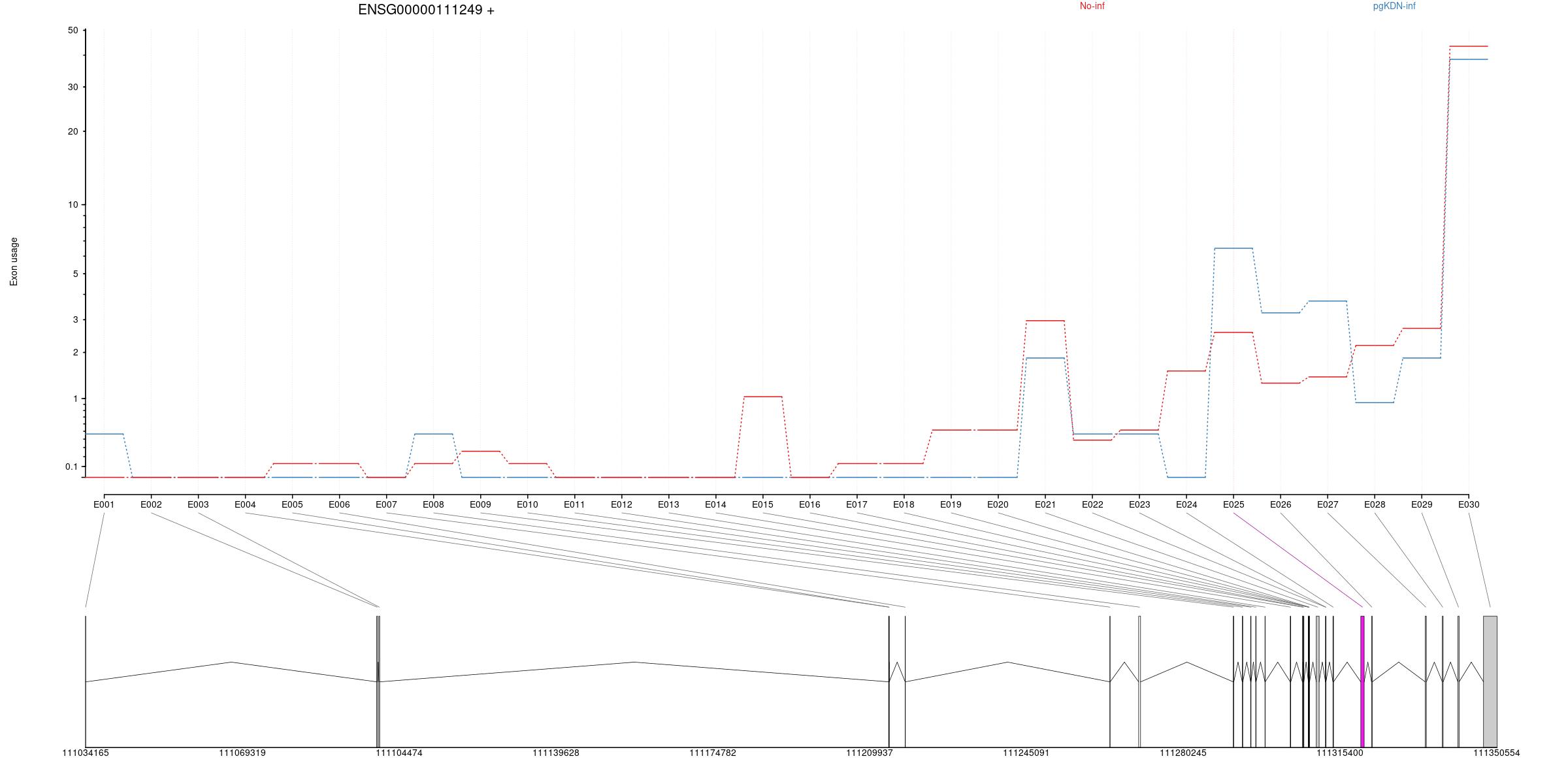
Task: Click exon label E003
Action: [x=198, y=504]
